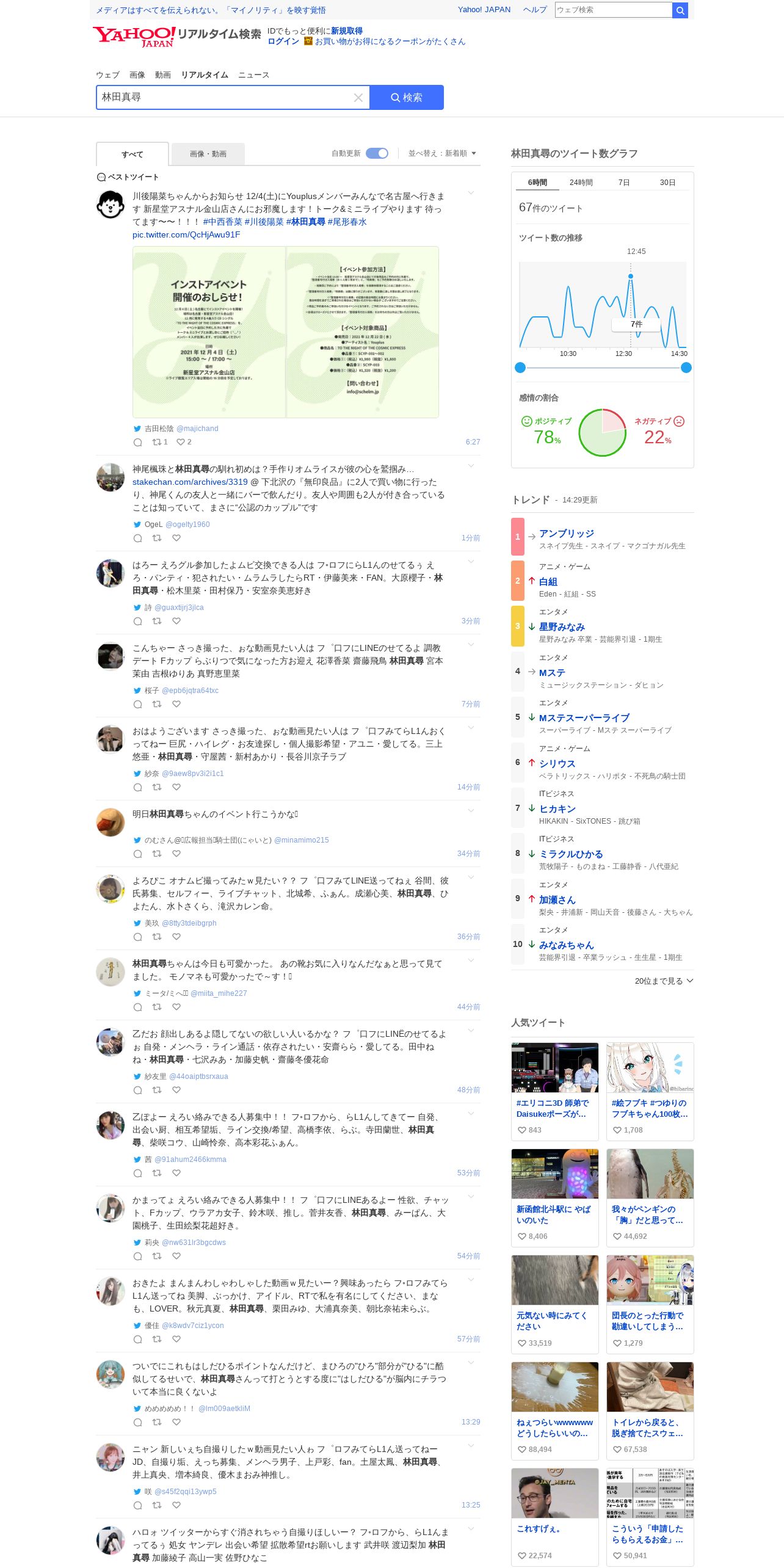
Task: Open the ヘルプ link in the top bar
Action: pos(535,10)
